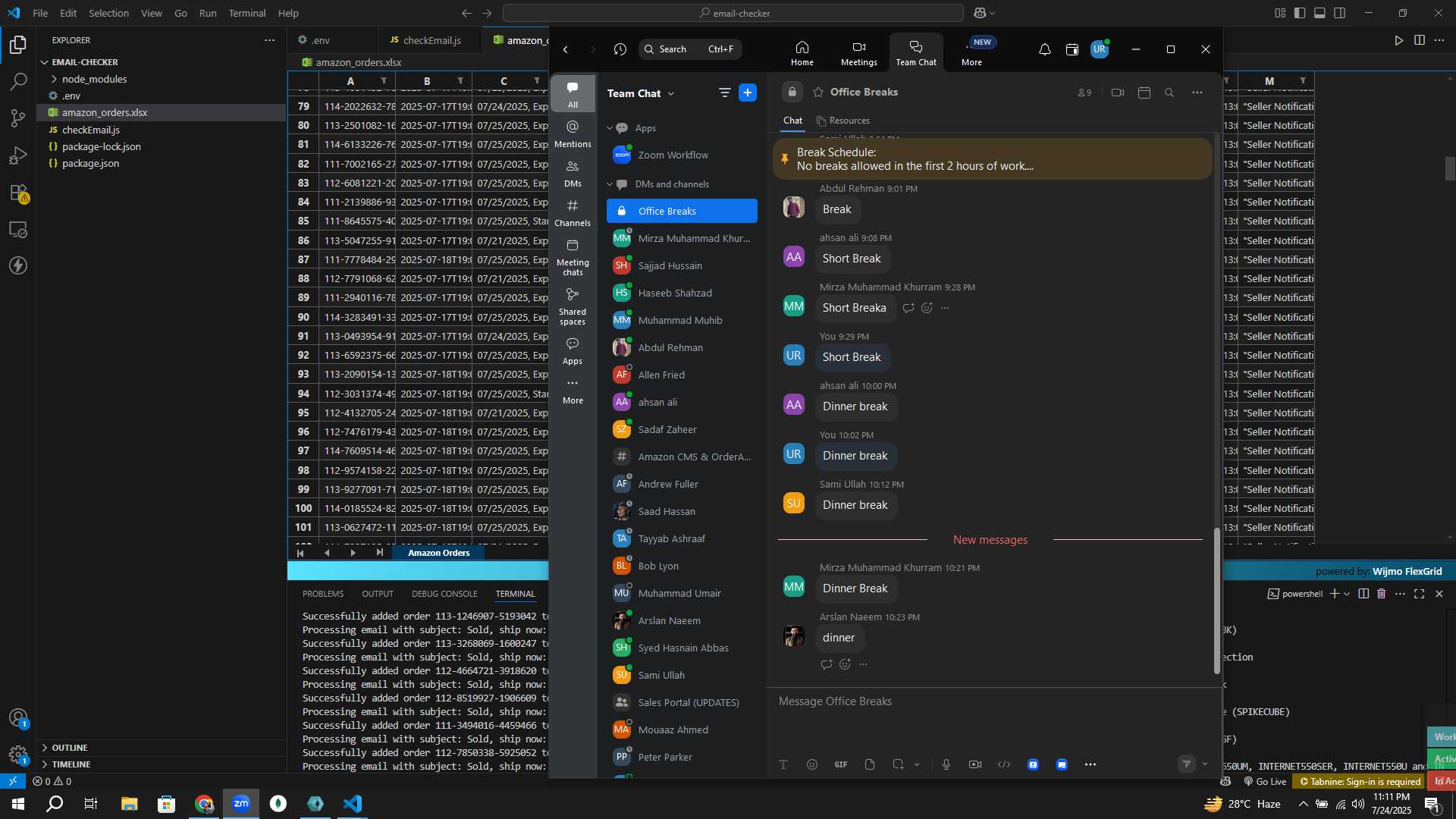Screen dimensions: 1456x819
Task: Open filter icon in Team Chat header
Action: click(724, 93)
